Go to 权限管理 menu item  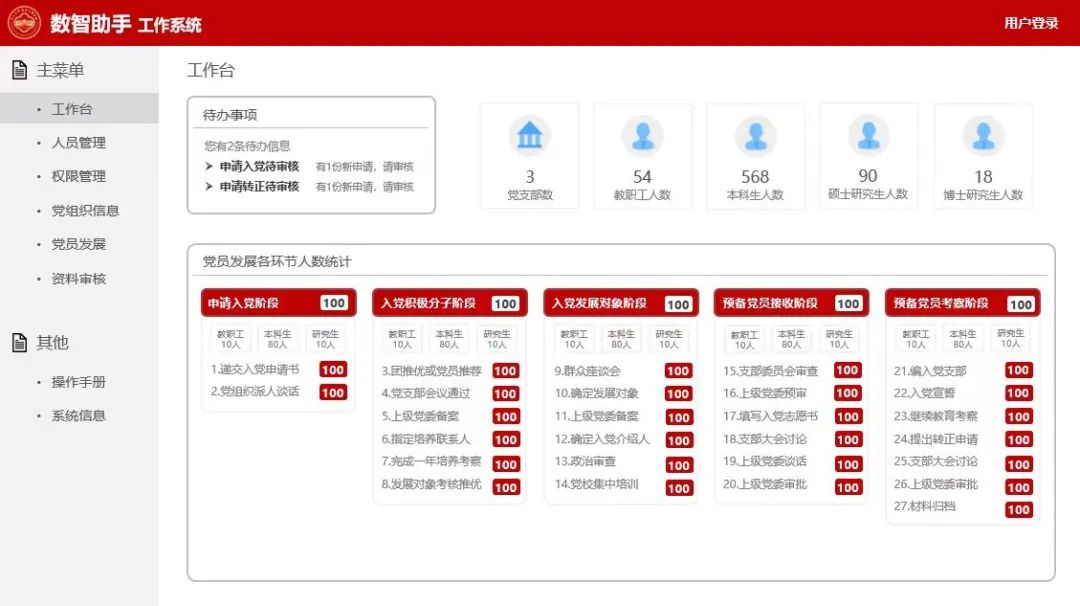pyautogui.click(x=78, y=176)
